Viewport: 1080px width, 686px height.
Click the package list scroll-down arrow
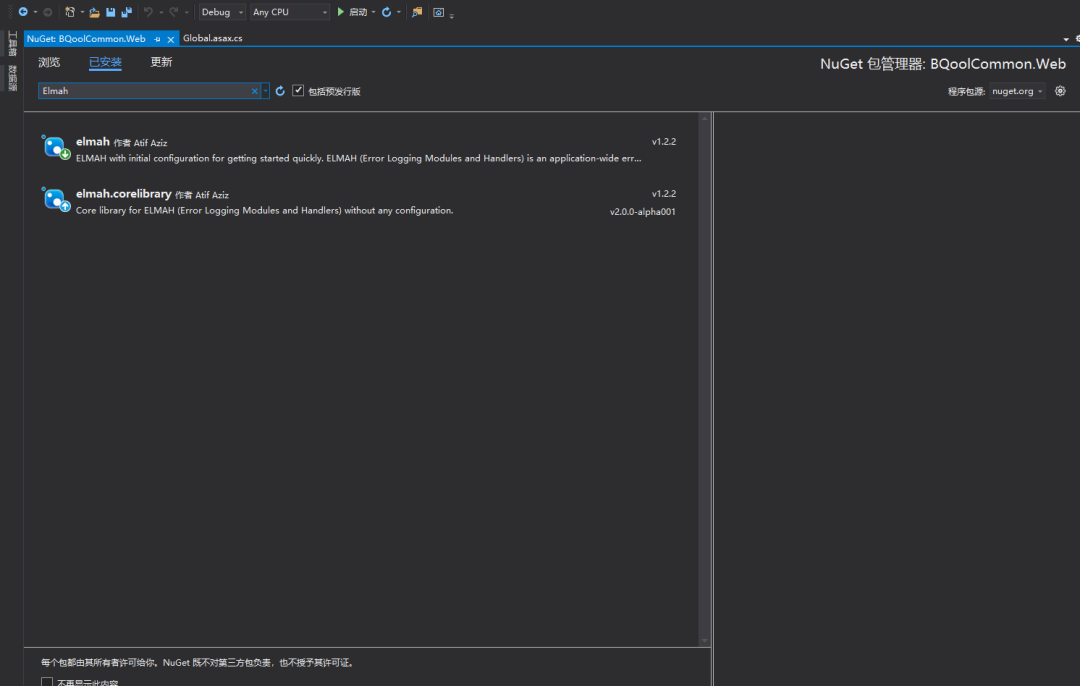pyautogui.click(x=705, y=641)
